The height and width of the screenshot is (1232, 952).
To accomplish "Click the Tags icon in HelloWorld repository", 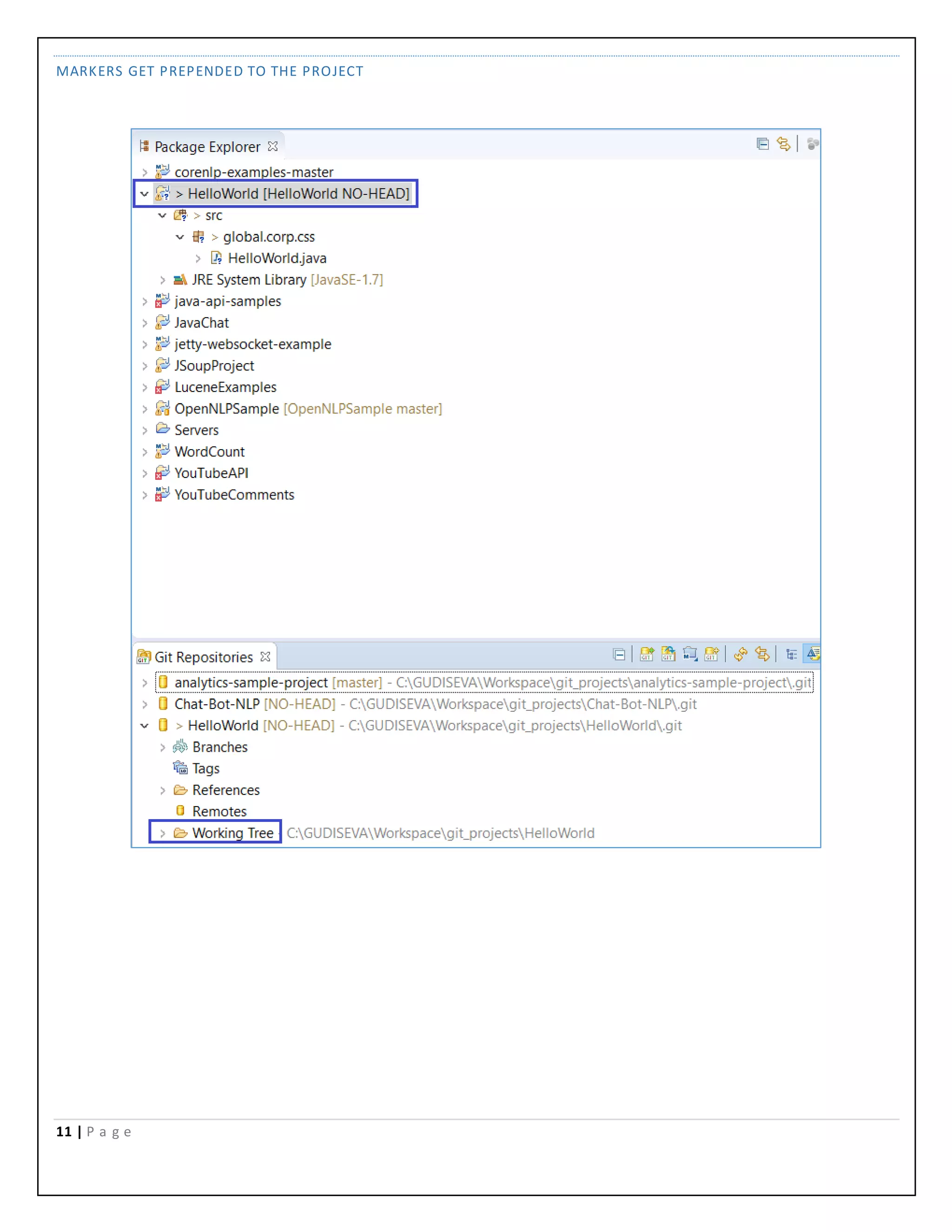I will click(180, 768).
